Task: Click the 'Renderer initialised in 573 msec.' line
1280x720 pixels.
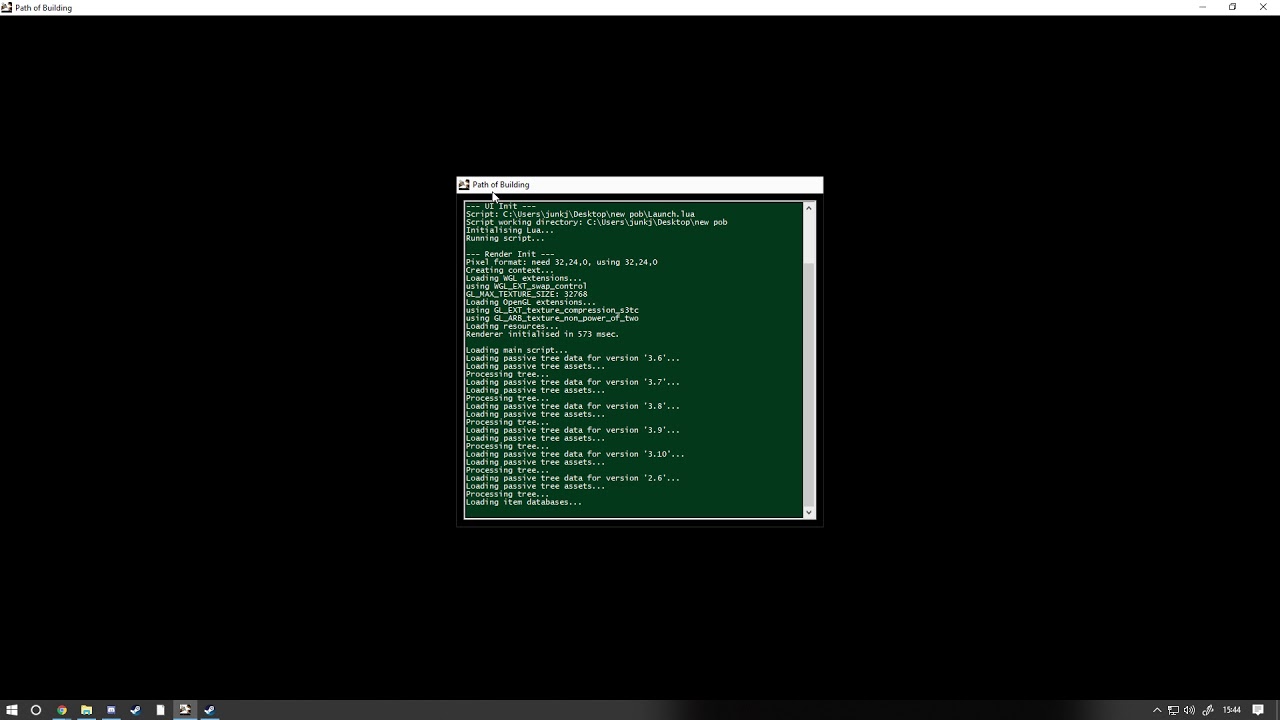Action: (542, 334)
